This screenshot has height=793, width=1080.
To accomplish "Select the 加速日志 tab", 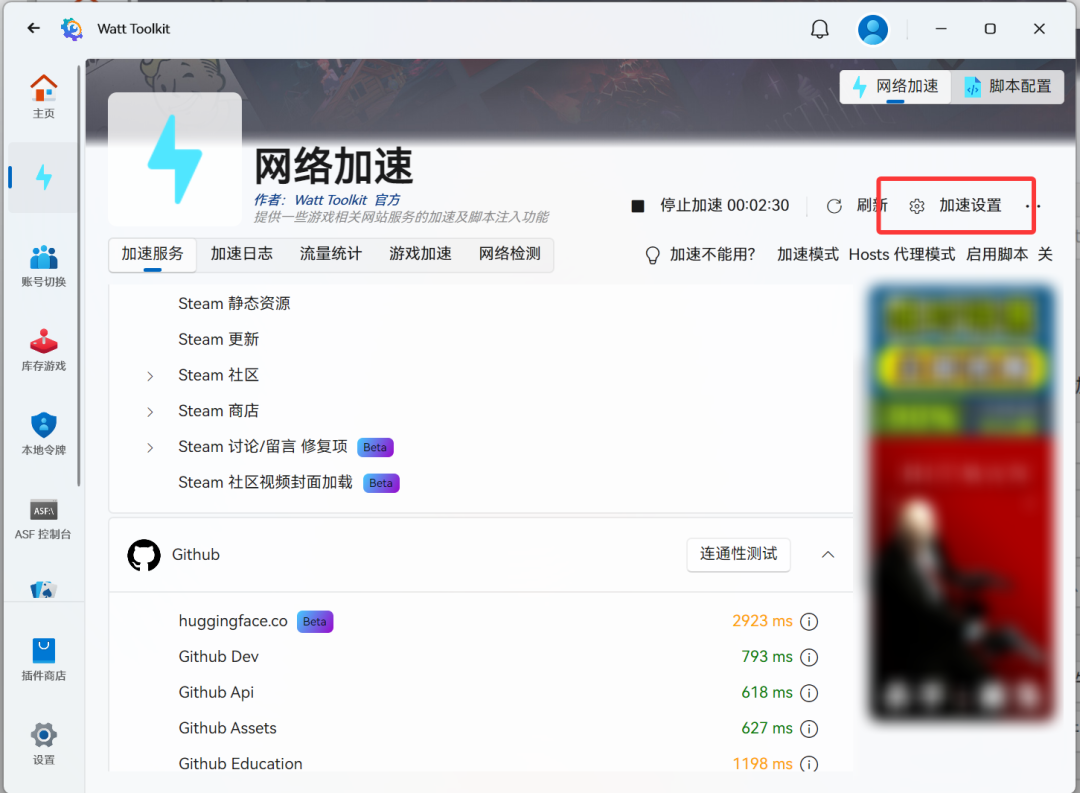I will click(242, 254).
